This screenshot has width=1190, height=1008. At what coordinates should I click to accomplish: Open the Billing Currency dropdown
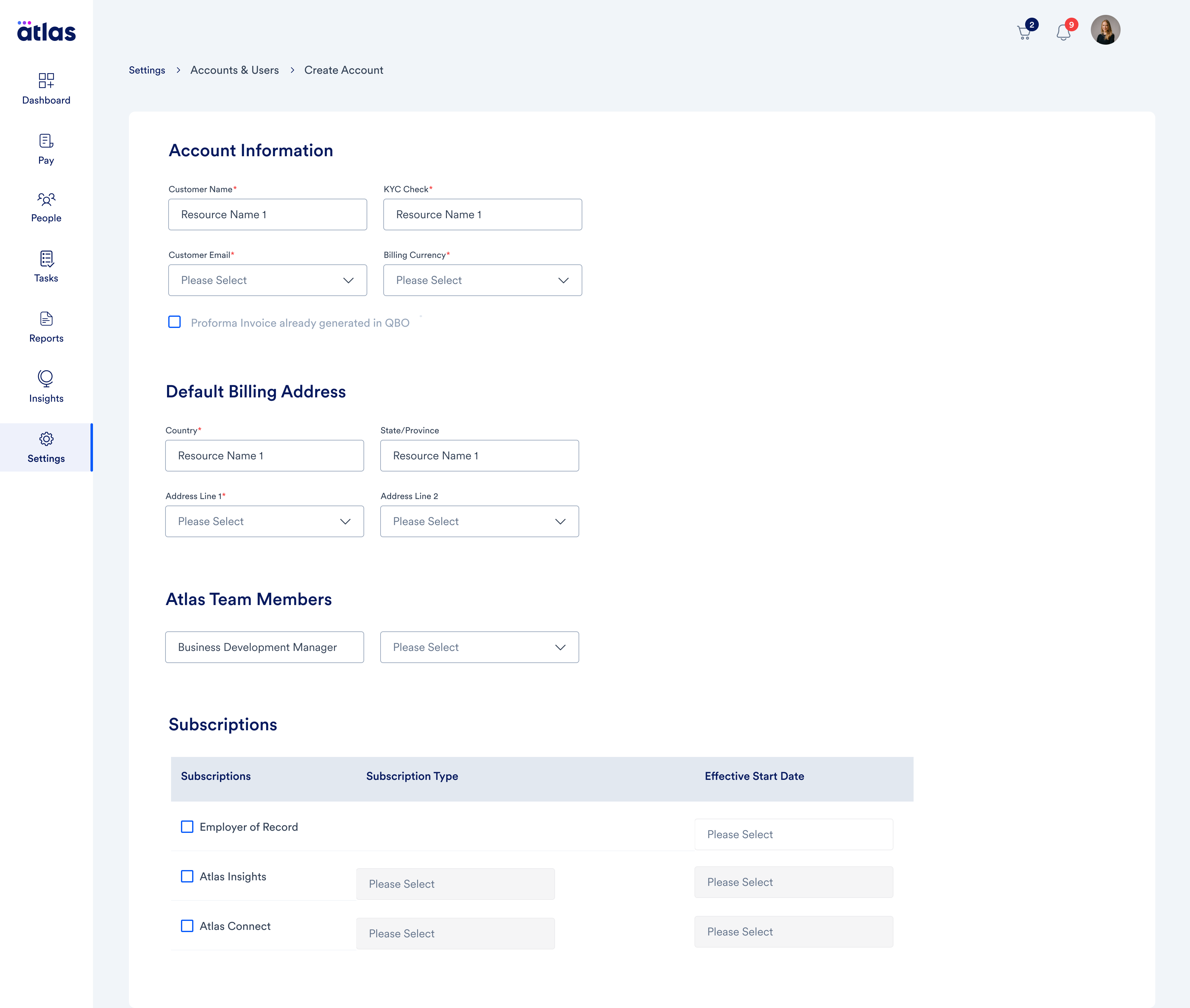point(483,280)
